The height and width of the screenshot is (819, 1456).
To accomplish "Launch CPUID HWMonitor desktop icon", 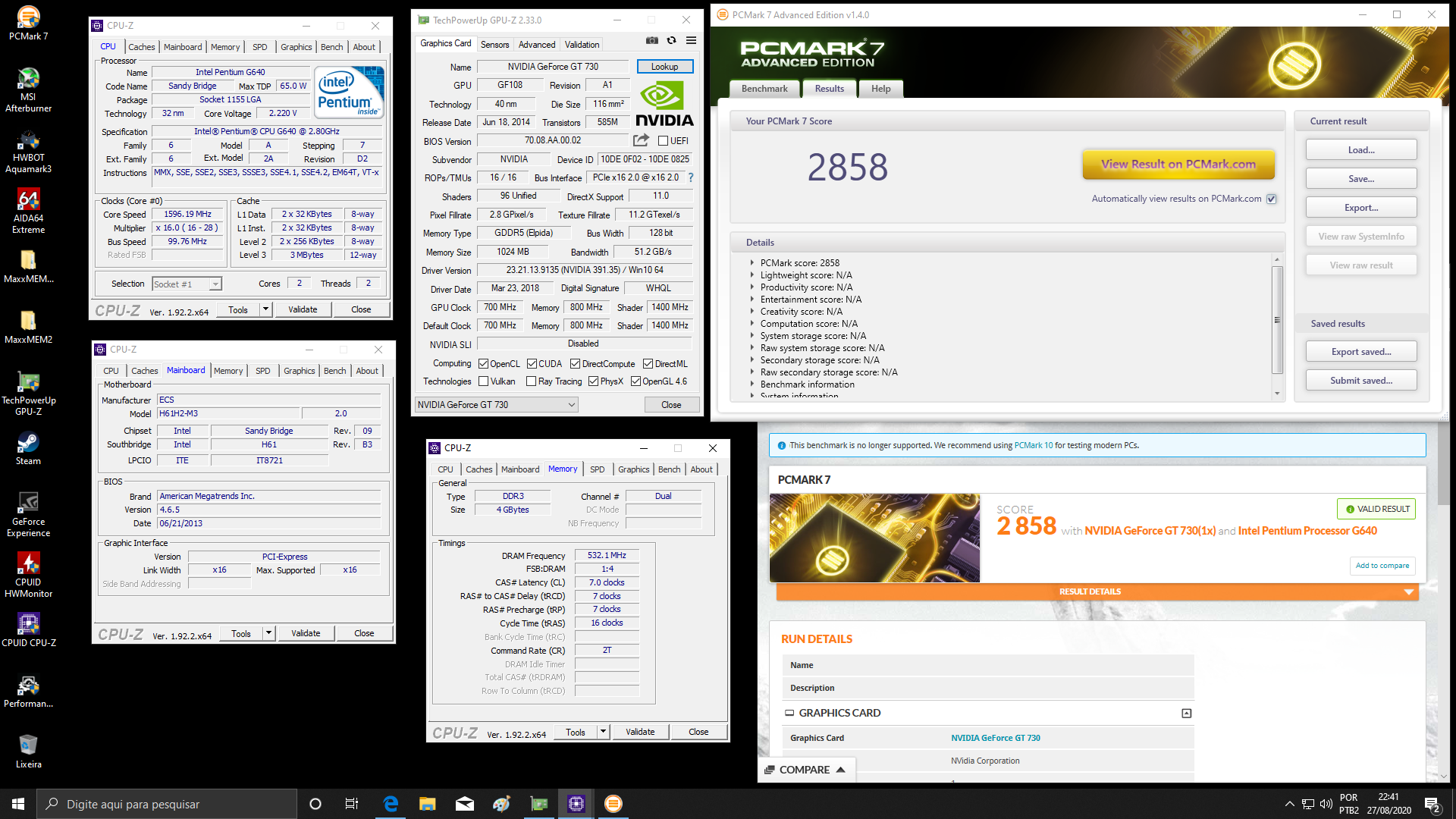I will [x=28, y=575].
